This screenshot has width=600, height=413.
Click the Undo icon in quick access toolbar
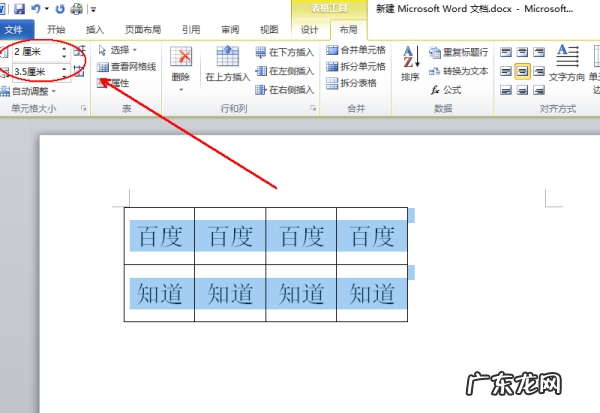[36, 8]
